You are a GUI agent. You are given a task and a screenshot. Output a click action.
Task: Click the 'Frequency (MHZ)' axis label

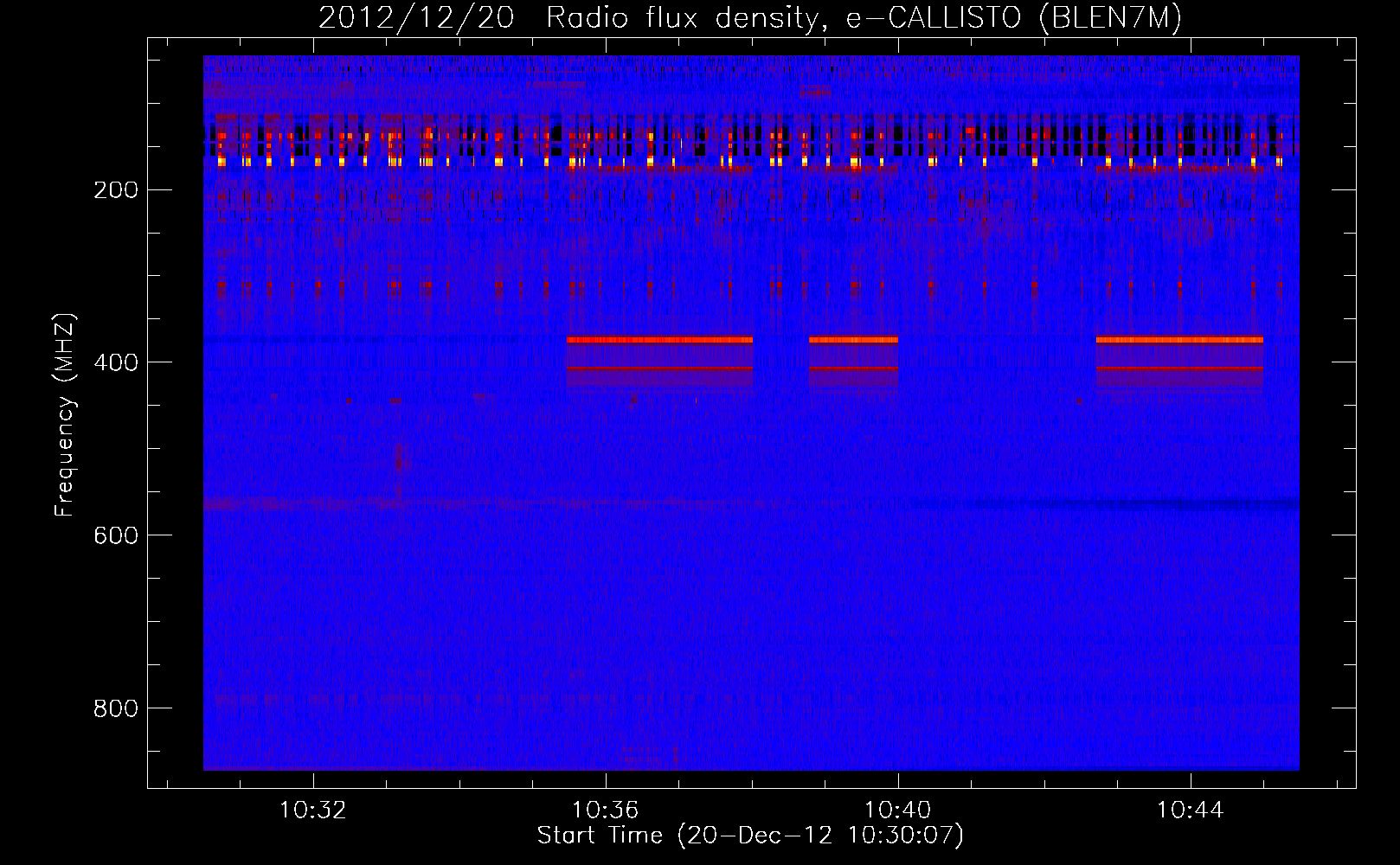(x=65, y=415)
